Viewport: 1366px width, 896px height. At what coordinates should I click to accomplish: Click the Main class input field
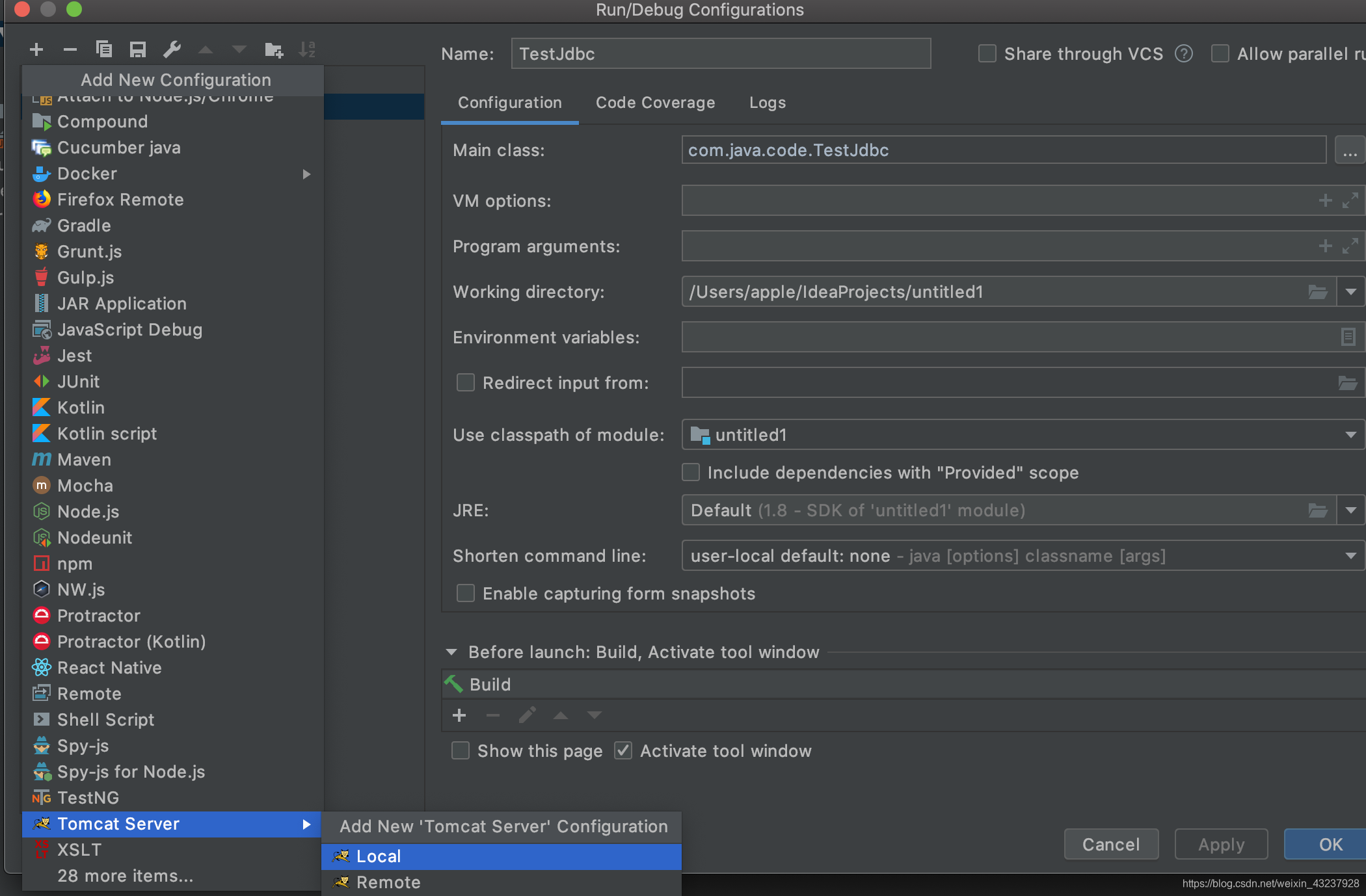tap(1004, 150)
